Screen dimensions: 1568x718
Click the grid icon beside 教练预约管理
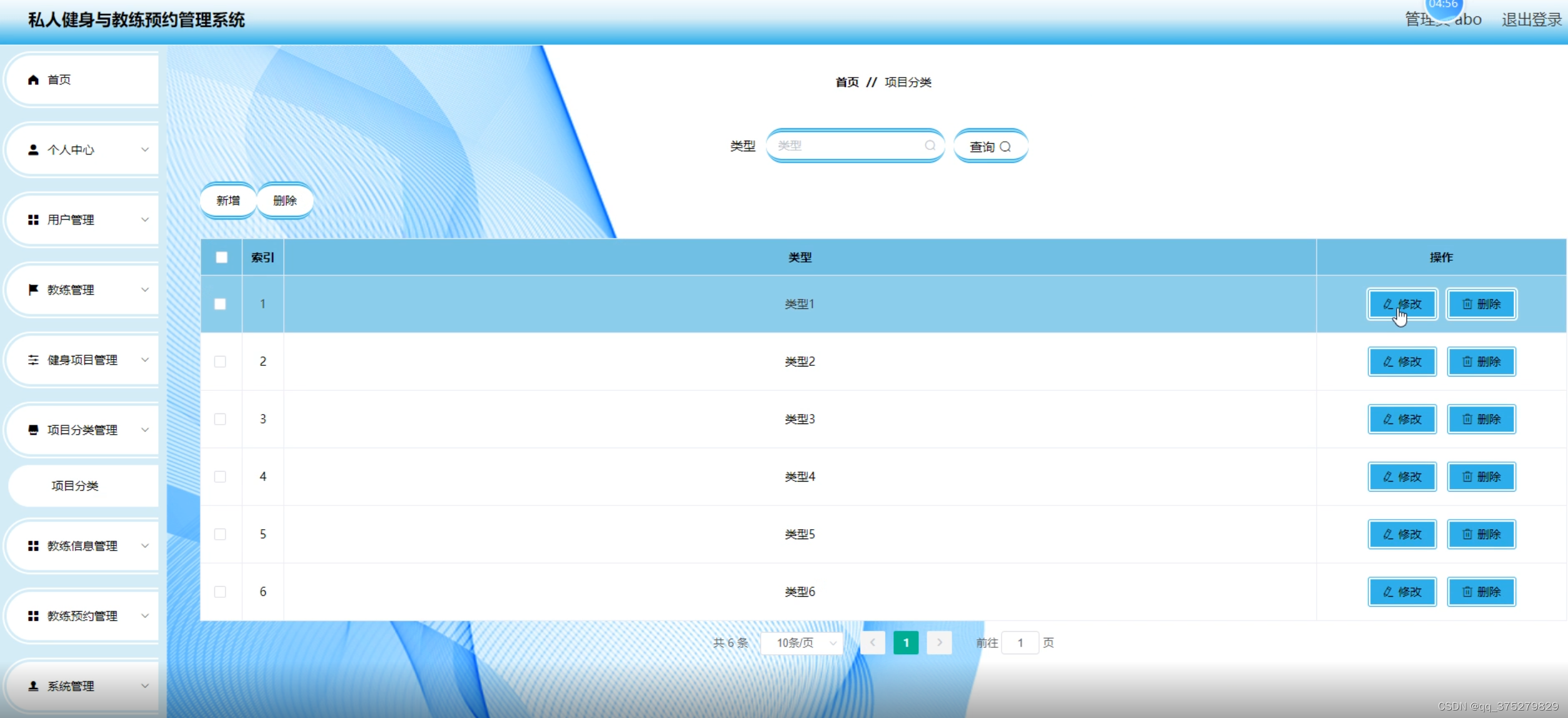(33, 616)
